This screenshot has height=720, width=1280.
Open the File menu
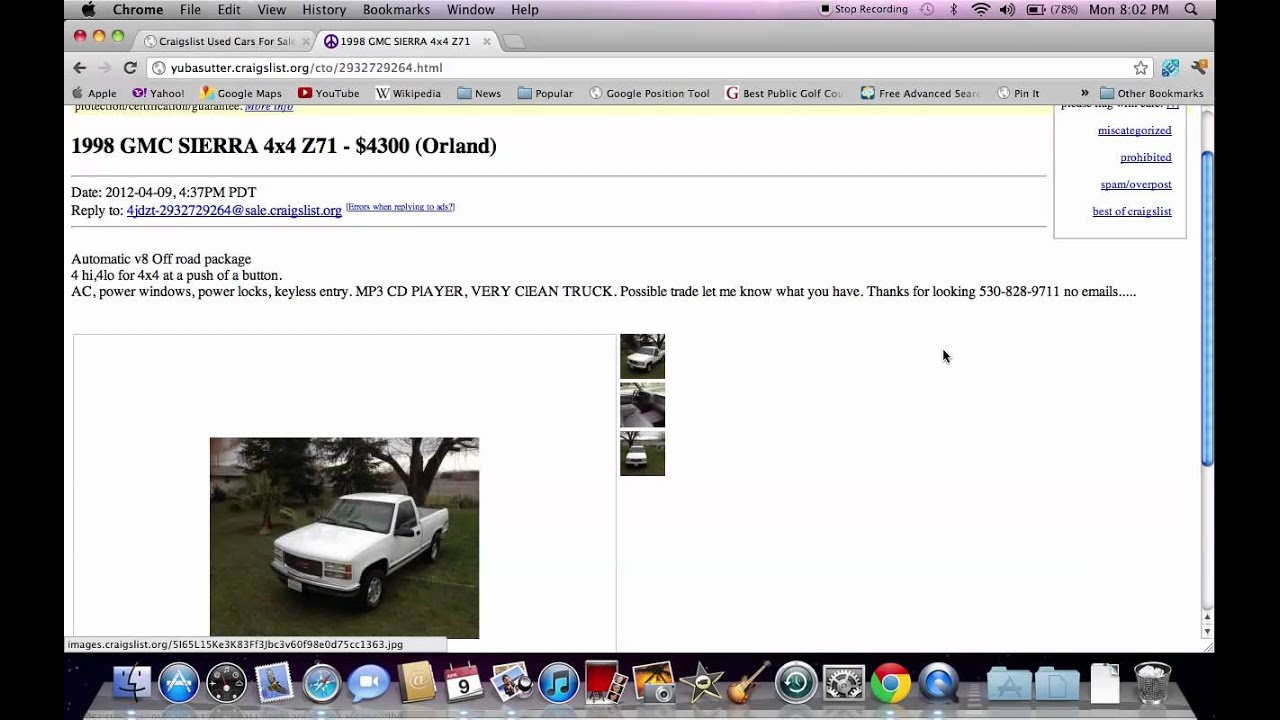[x=190, y=9]
